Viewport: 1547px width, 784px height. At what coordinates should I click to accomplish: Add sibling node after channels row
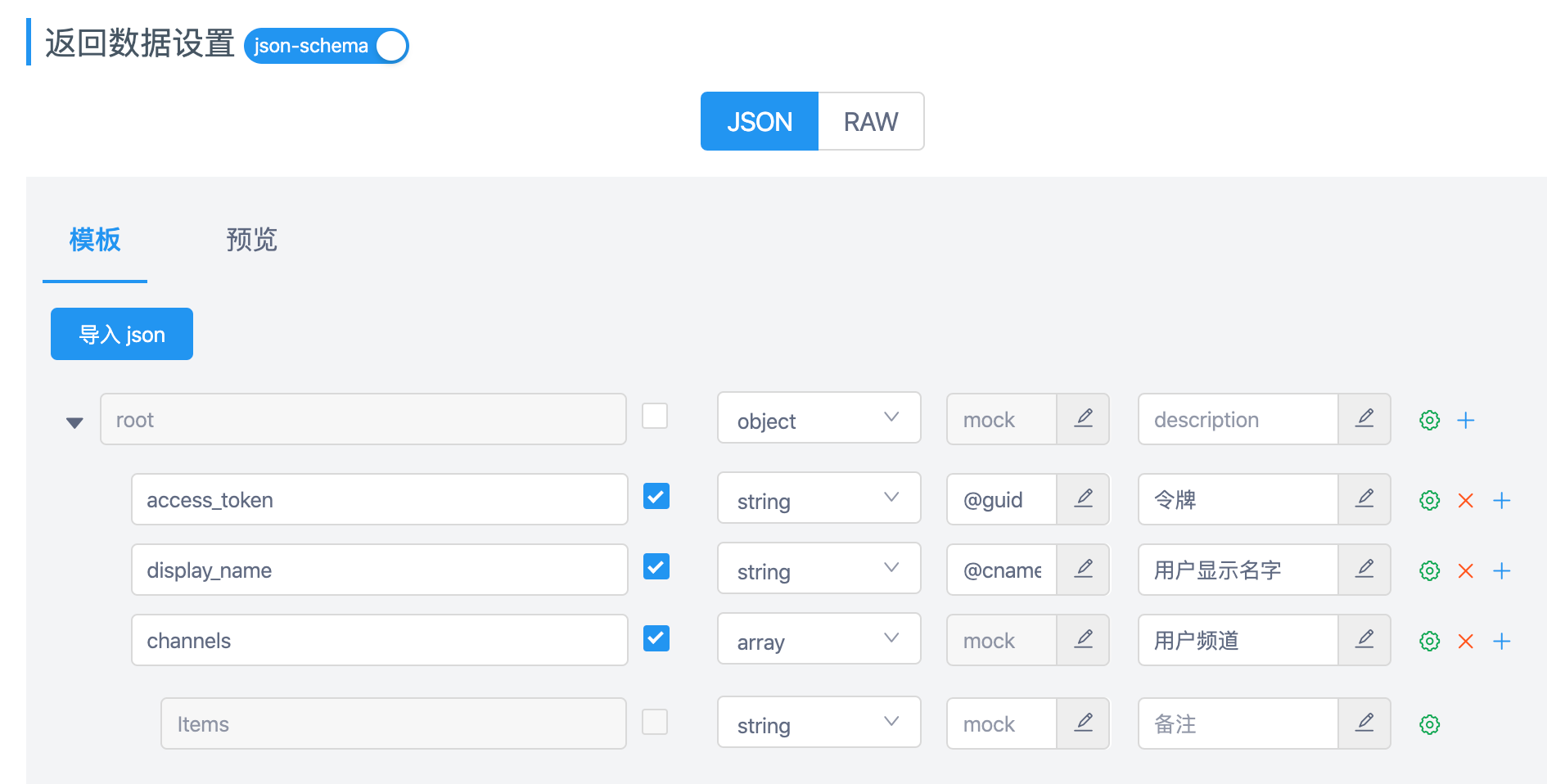point(1501,641)
